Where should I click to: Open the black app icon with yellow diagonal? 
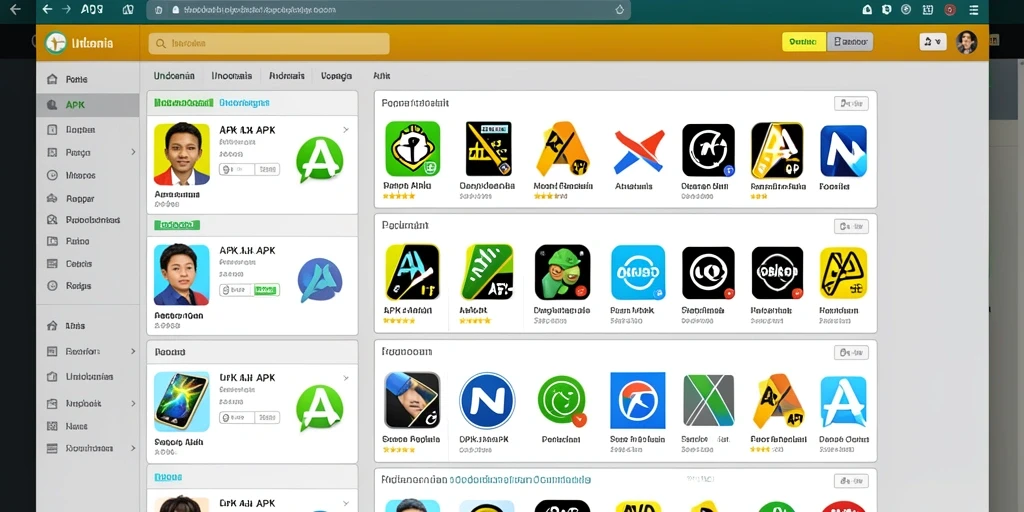[x=488, y=149]
